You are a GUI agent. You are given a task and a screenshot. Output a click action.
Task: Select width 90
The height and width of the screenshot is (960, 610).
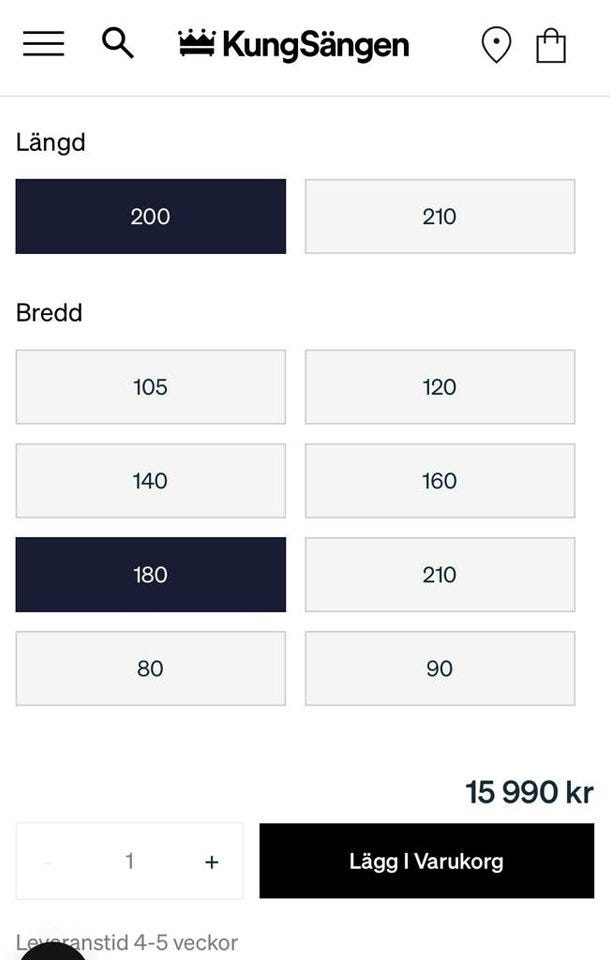coord(439,669)
